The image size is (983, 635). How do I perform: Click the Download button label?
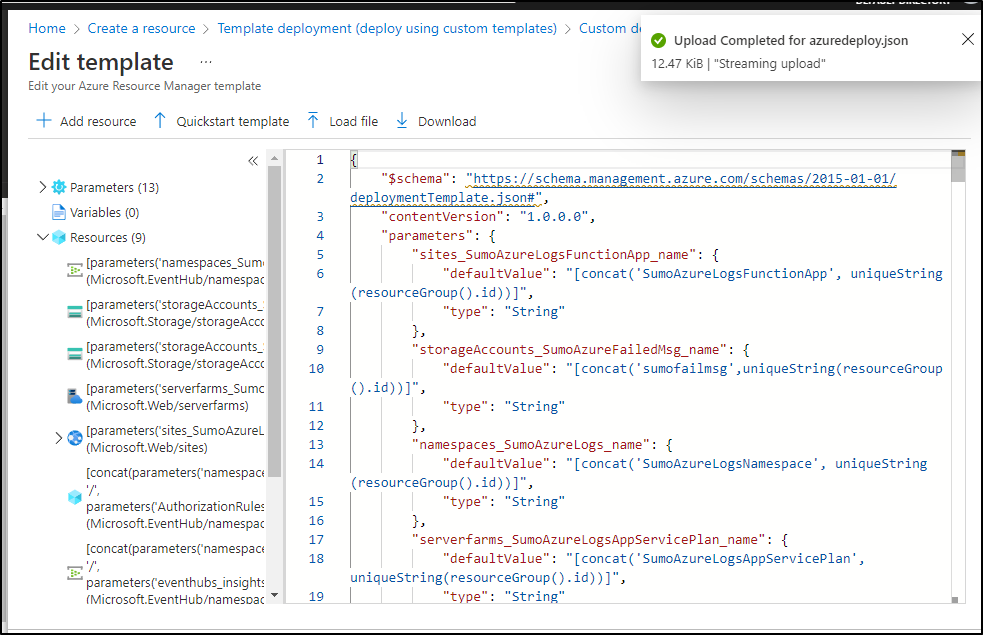pos(447,122)
